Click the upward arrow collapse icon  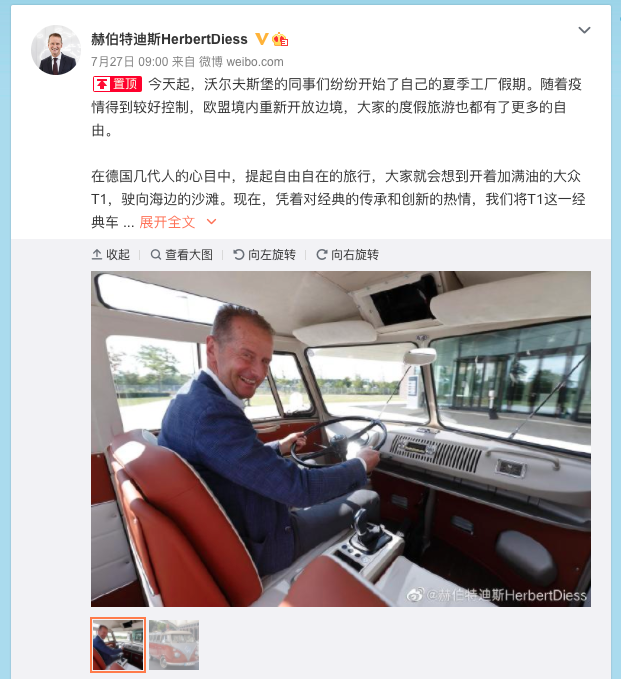tap(97, 255)
